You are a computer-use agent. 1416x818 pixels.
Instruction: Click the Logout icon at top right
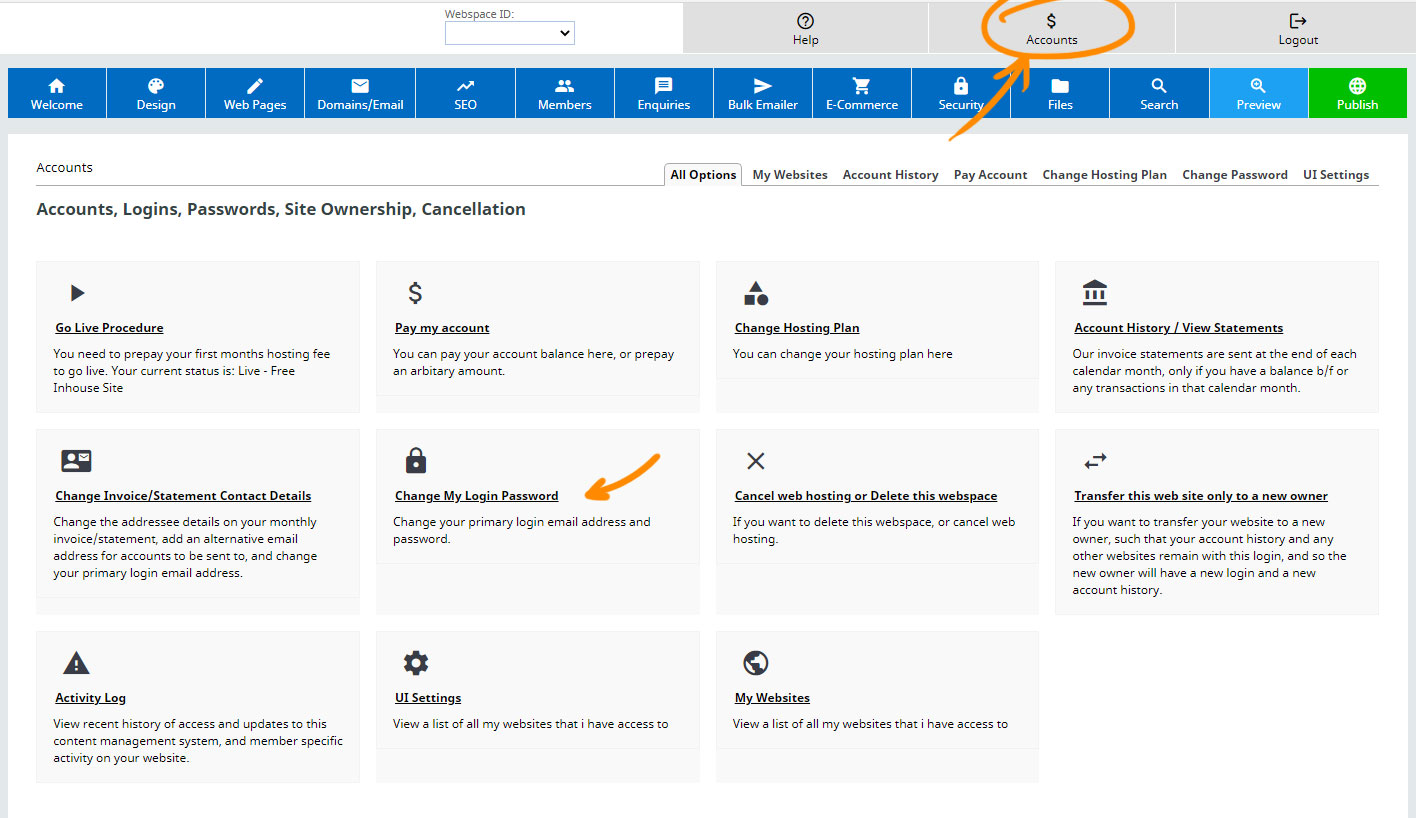[x=1298, y=21]
